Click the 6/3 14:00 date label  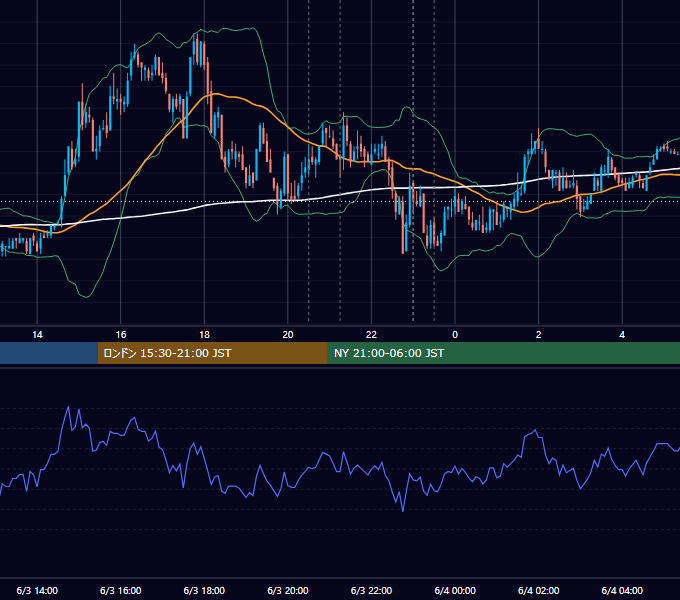pyautogui.click(x=37, y=590)
